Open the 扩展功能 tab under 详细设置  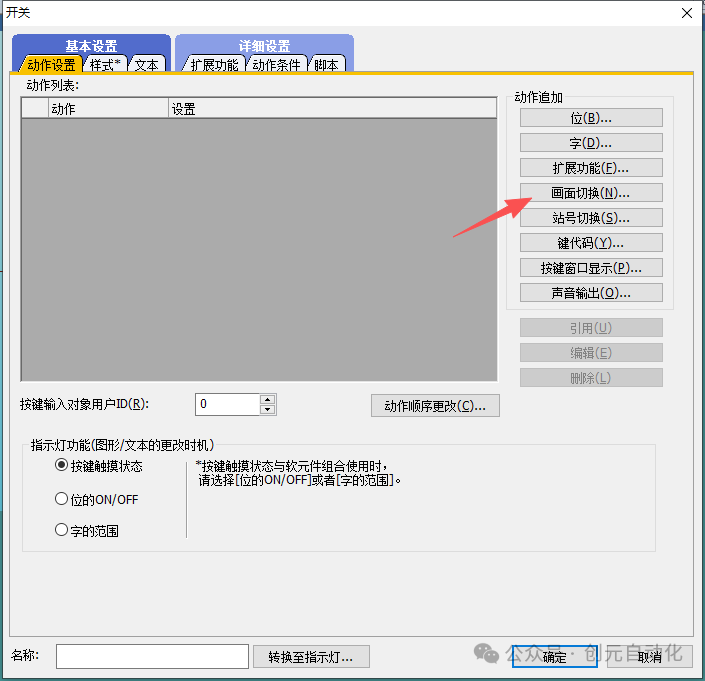pyautogui.click(x=214, y=65)
